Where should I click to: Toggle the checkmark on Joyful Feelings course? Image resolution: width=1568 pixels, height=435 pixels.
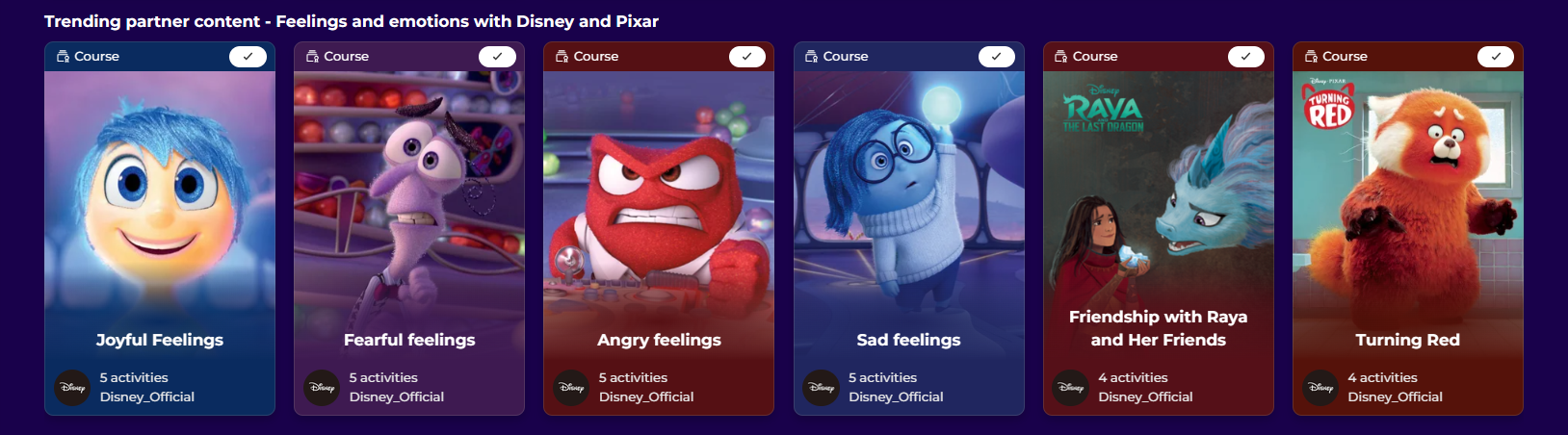(x=248, y=57)
